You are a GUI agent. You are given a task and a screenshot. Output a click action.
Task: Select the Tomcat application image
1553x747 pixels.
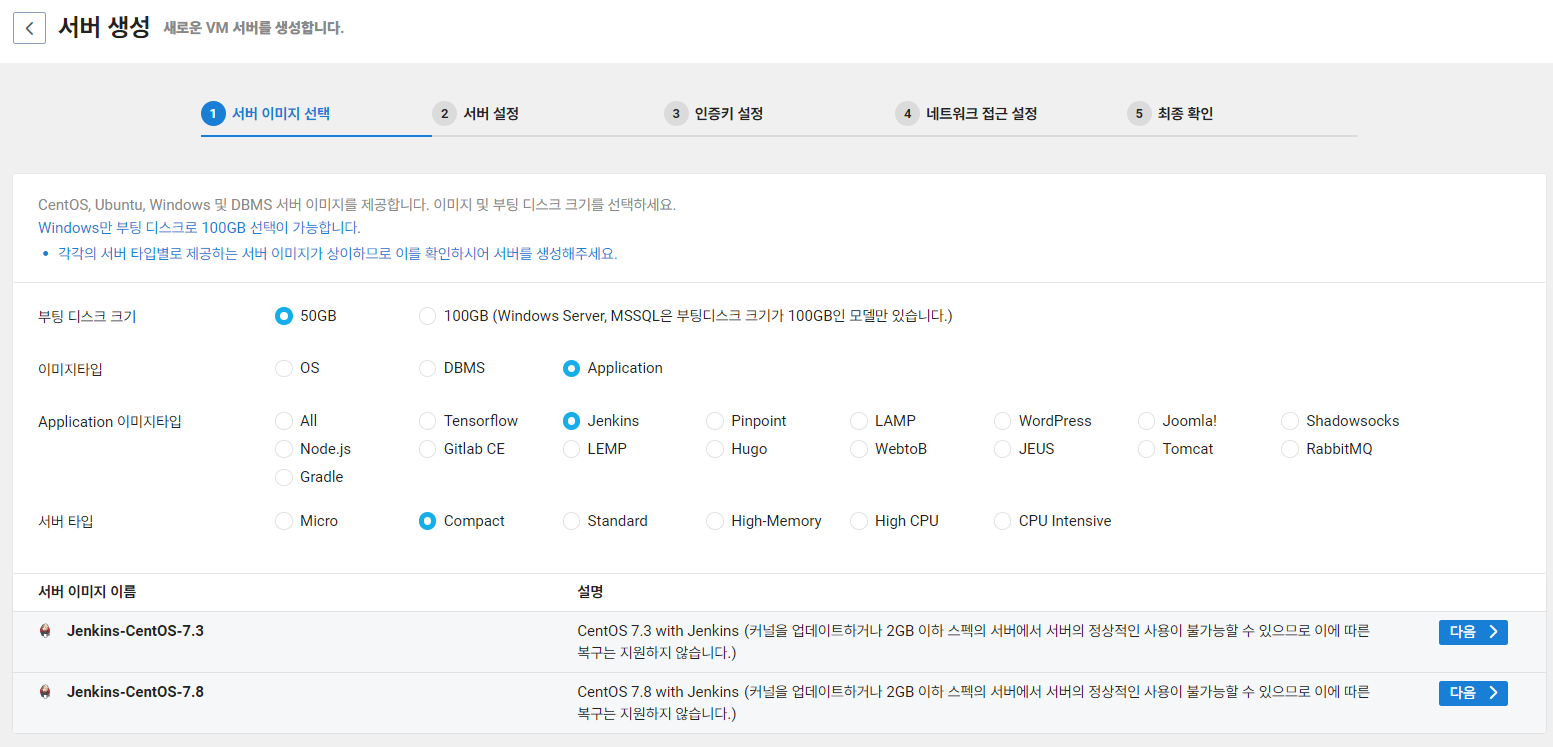click(1147, 449)
